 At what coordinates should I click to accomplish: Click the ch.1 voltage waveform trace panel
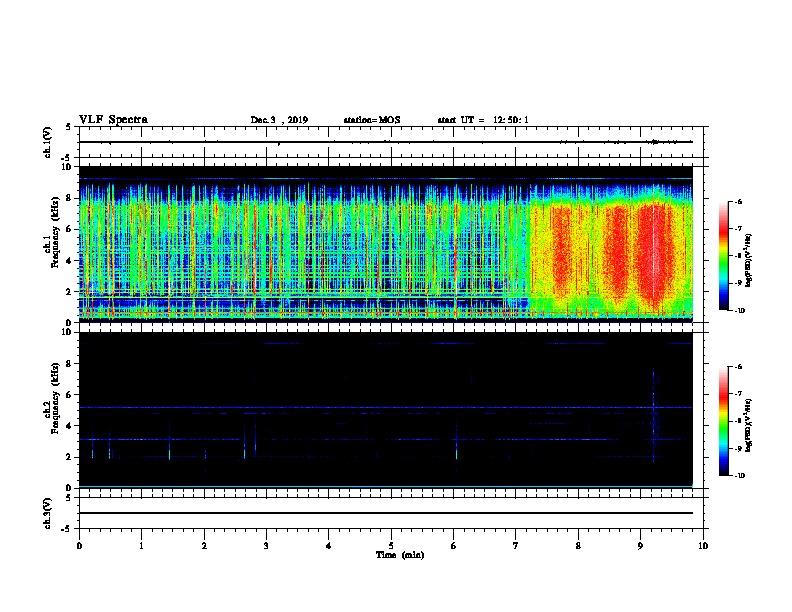coord(393,142)
